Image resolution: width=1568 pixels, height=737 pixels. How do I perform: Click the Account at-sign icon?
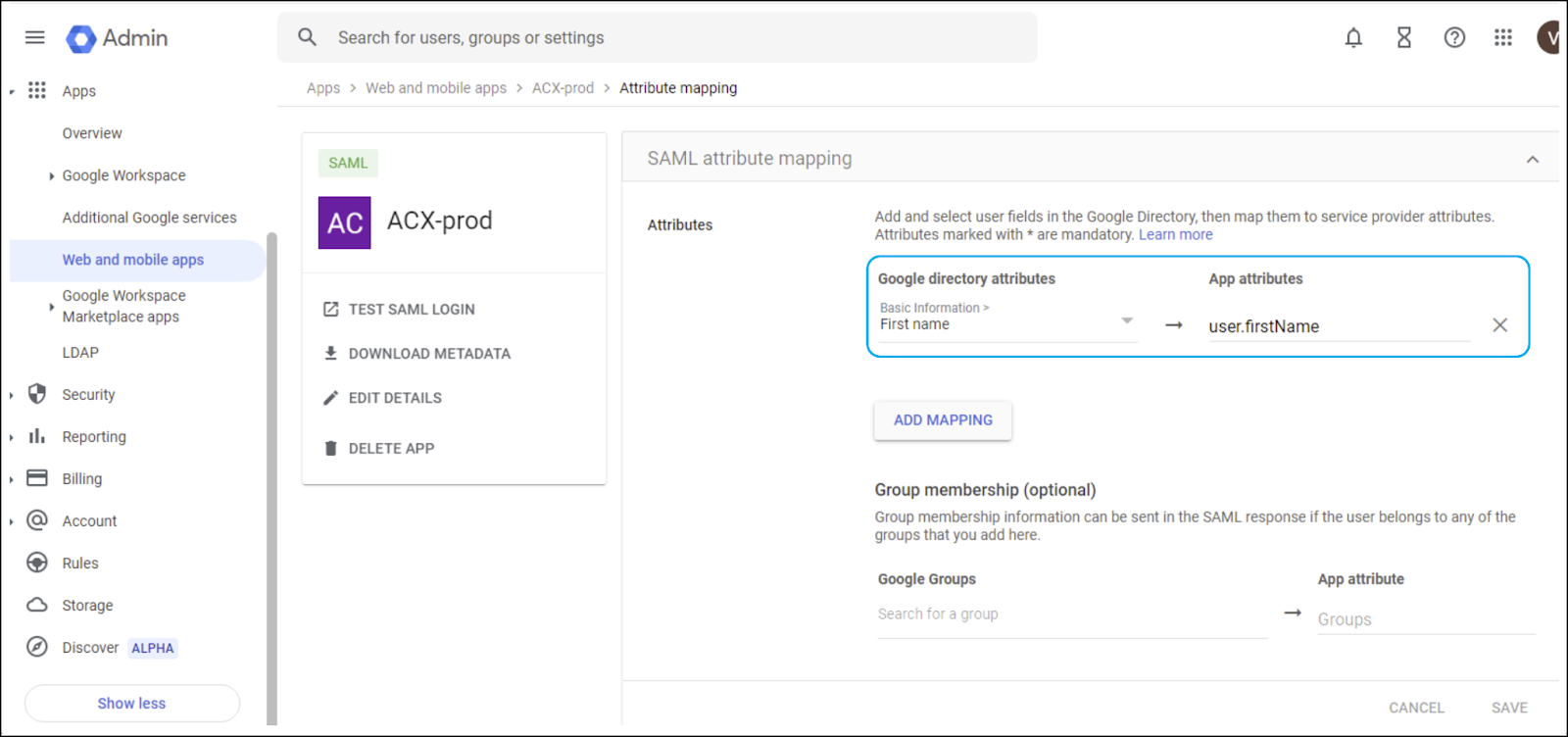pos(37,520)
